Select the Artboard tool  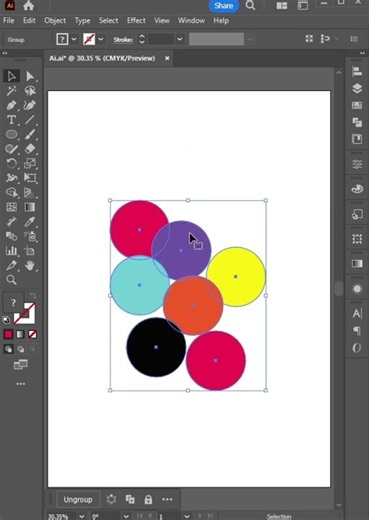click(30, 251)
